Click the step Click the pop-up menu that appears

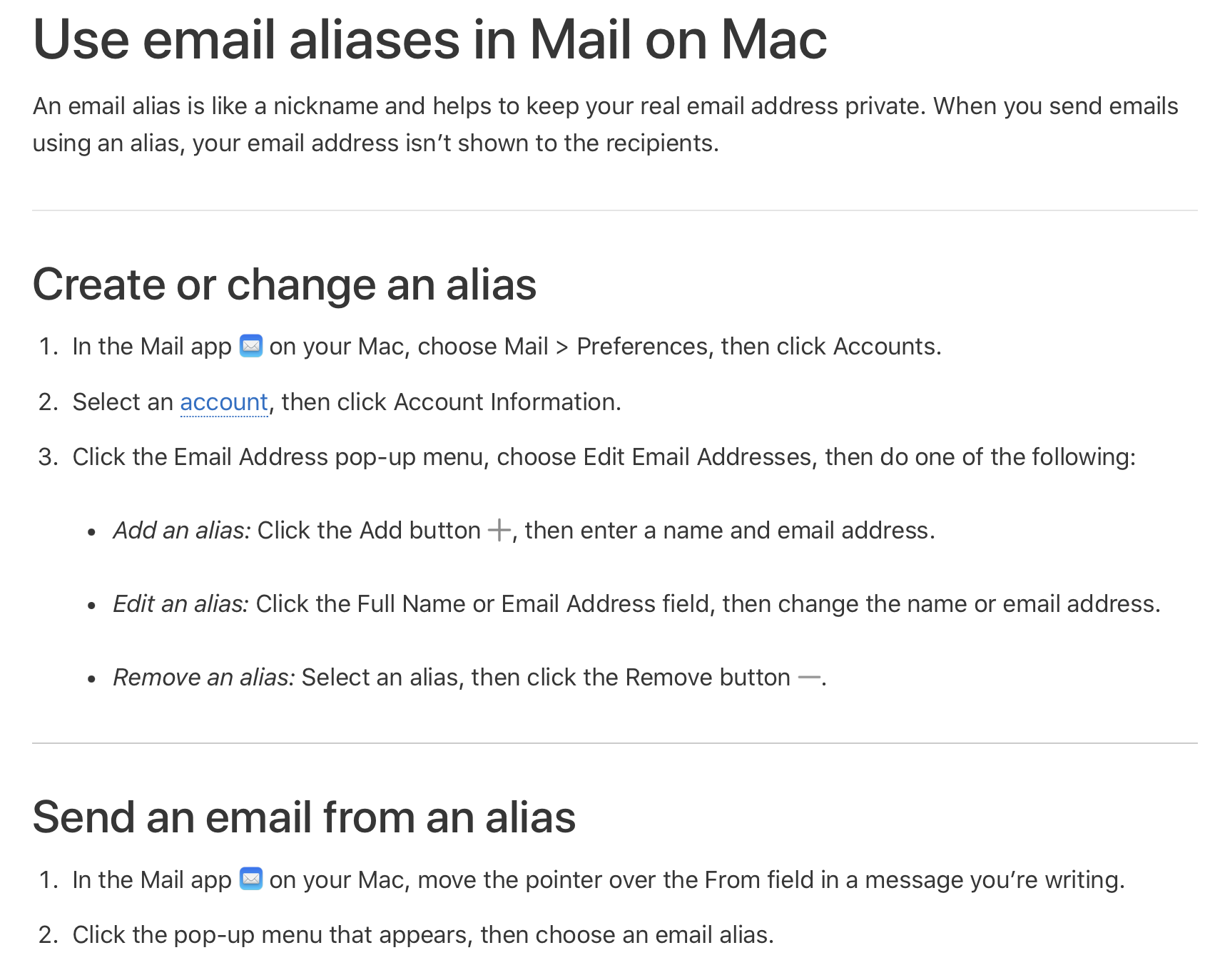click(x=423, y=935)
